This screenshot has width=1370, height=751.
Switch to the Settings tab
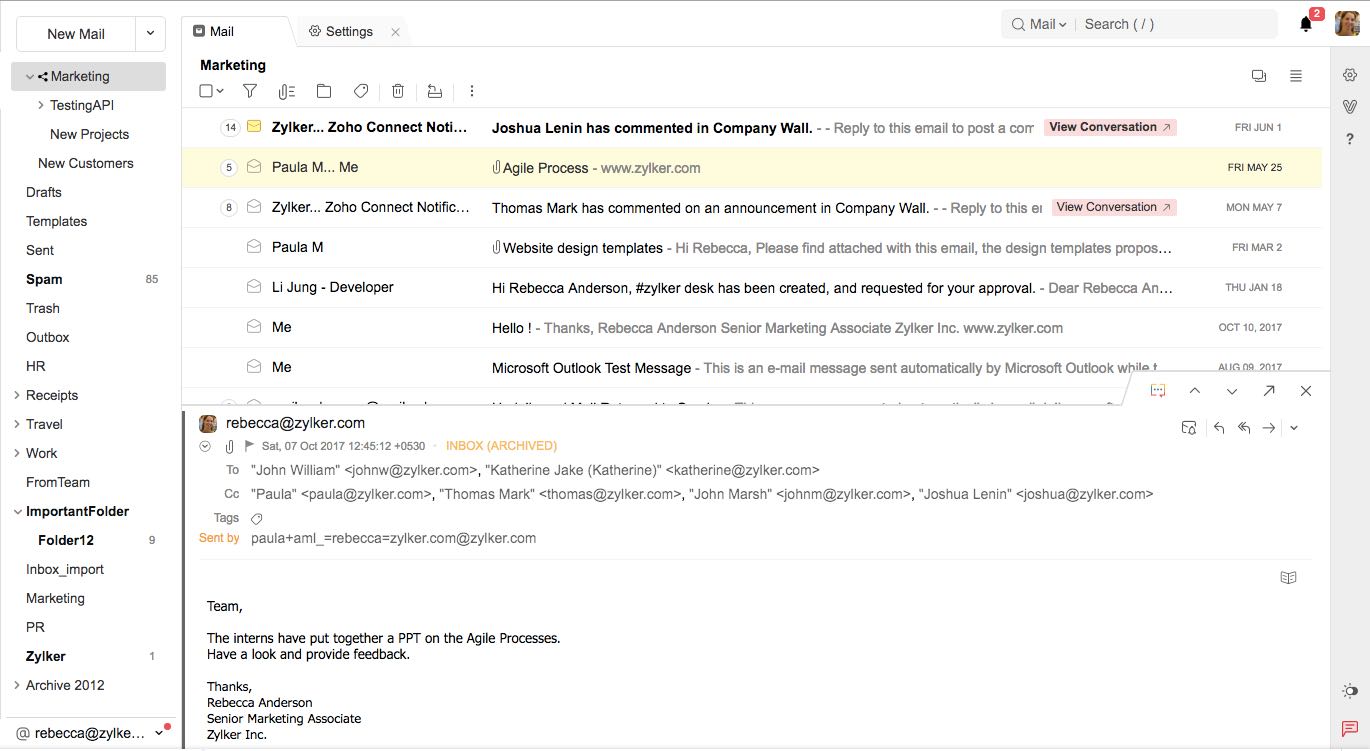click(348, 32)
